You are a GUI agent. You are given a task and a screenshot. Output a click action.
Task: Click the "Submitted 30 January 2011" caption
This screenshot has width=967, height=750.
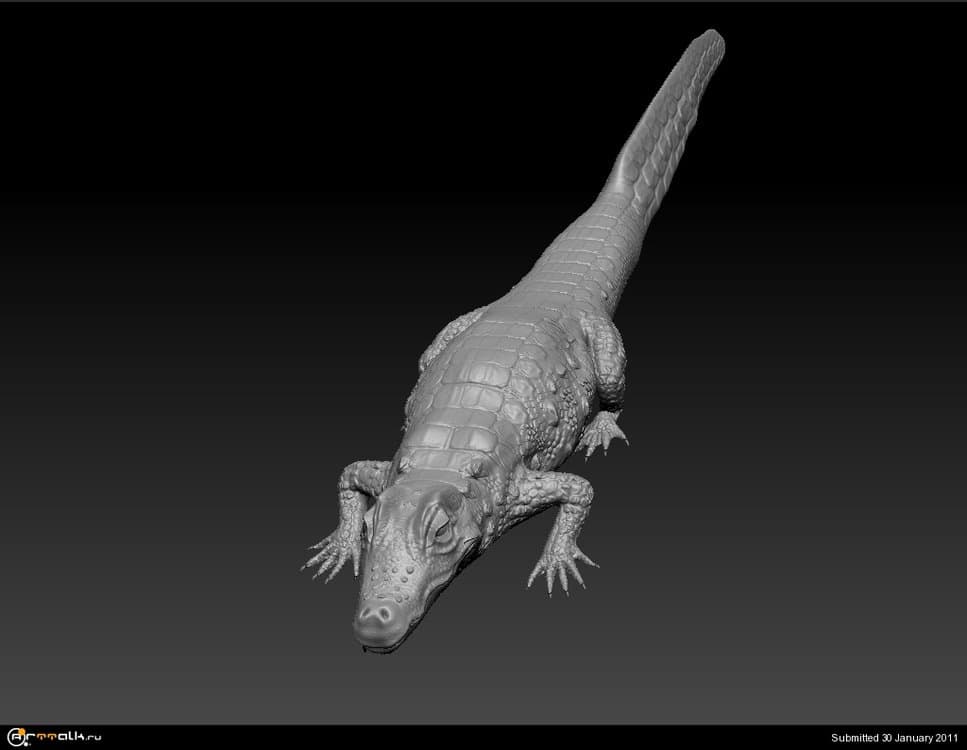tap(897, 738)
